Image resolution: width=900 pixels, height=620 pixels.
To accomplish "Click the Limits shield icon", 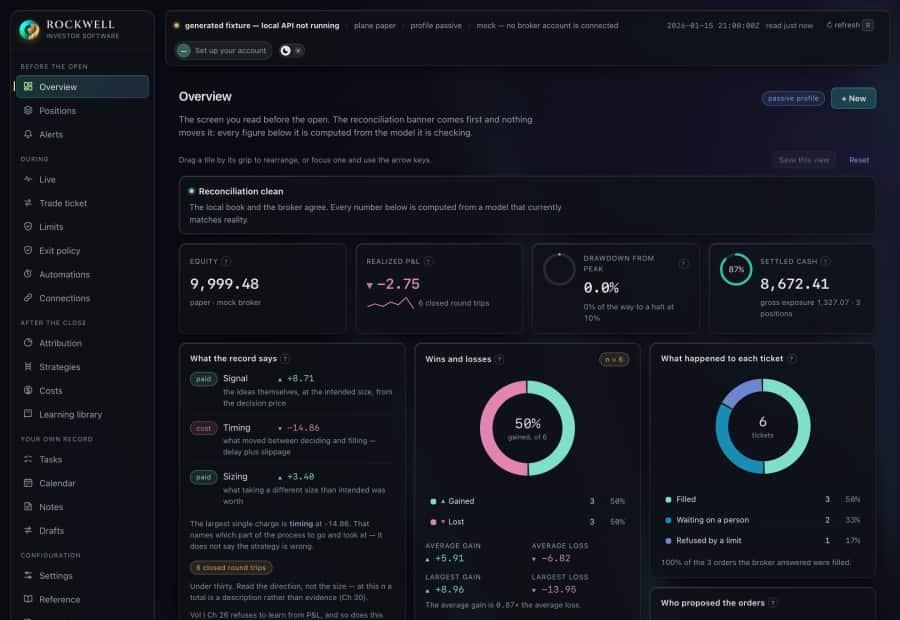I will pyautogui.click(x=28, y=227).
